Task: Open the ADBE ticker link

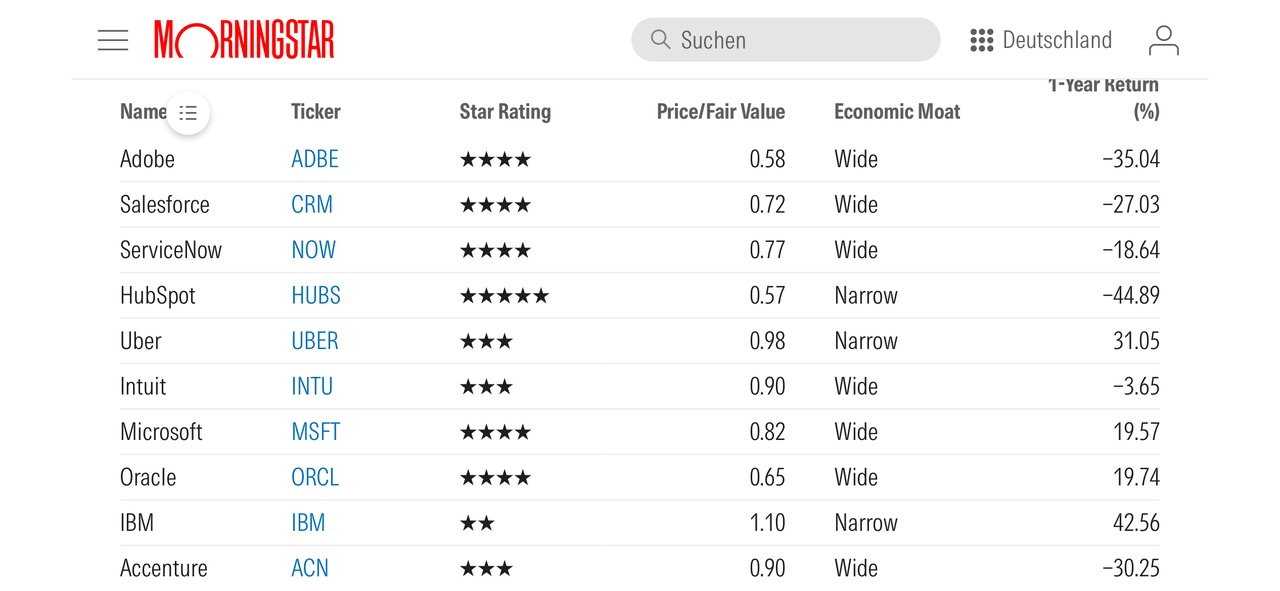Action: [x=315, y=159]
